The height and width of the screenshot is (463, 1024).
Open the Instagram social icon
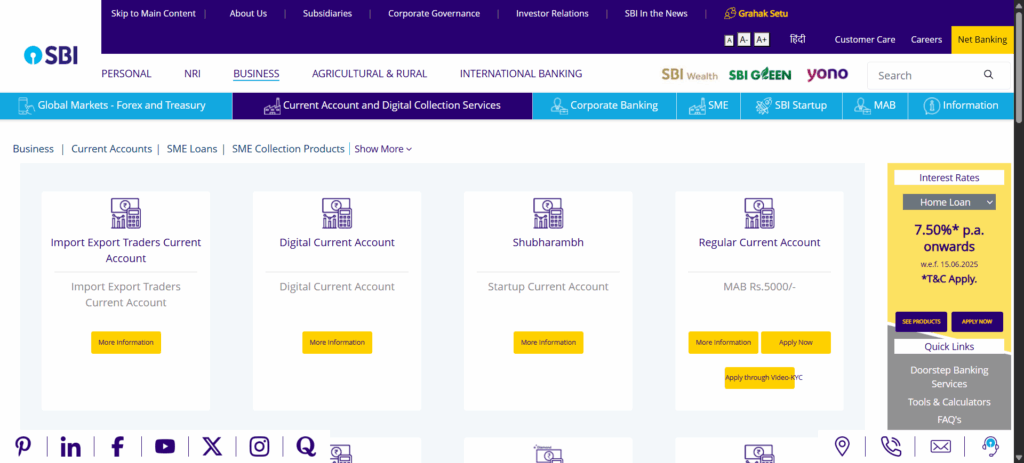click(259, 447)
